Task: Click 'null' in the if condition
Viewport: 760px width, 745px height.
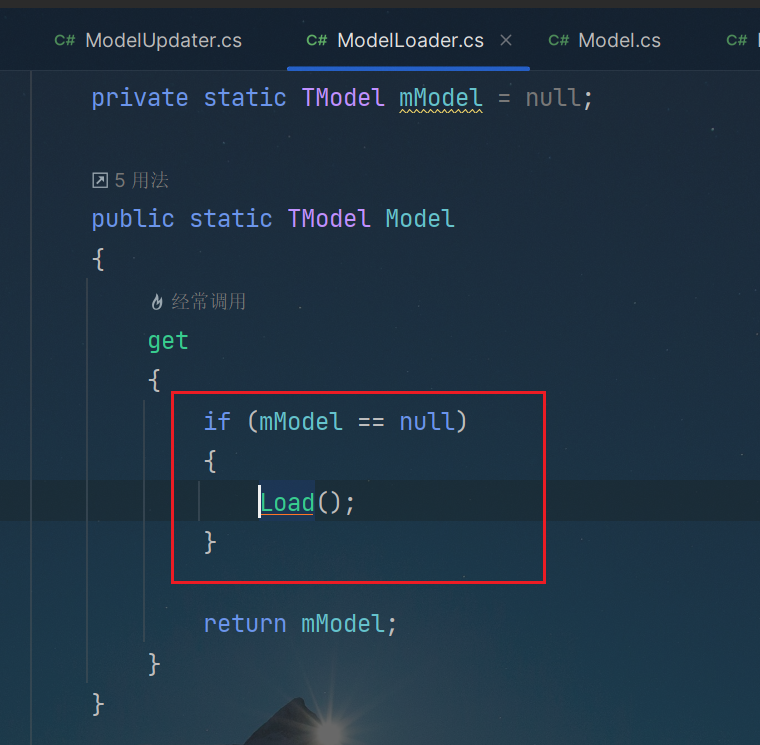Action: [427, 421]
